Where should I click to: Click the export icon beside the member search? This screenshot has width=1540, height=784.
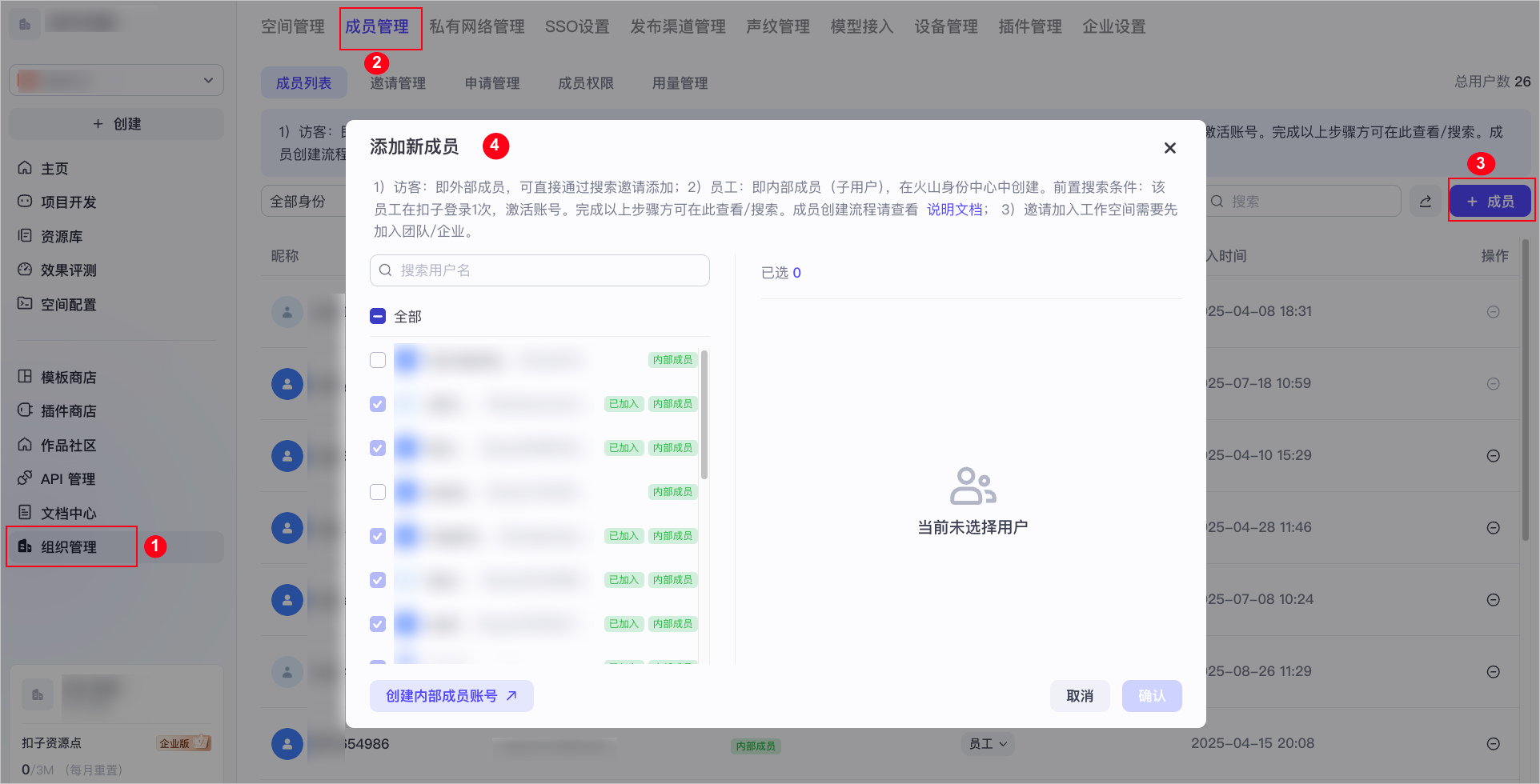pos(1426,202)
